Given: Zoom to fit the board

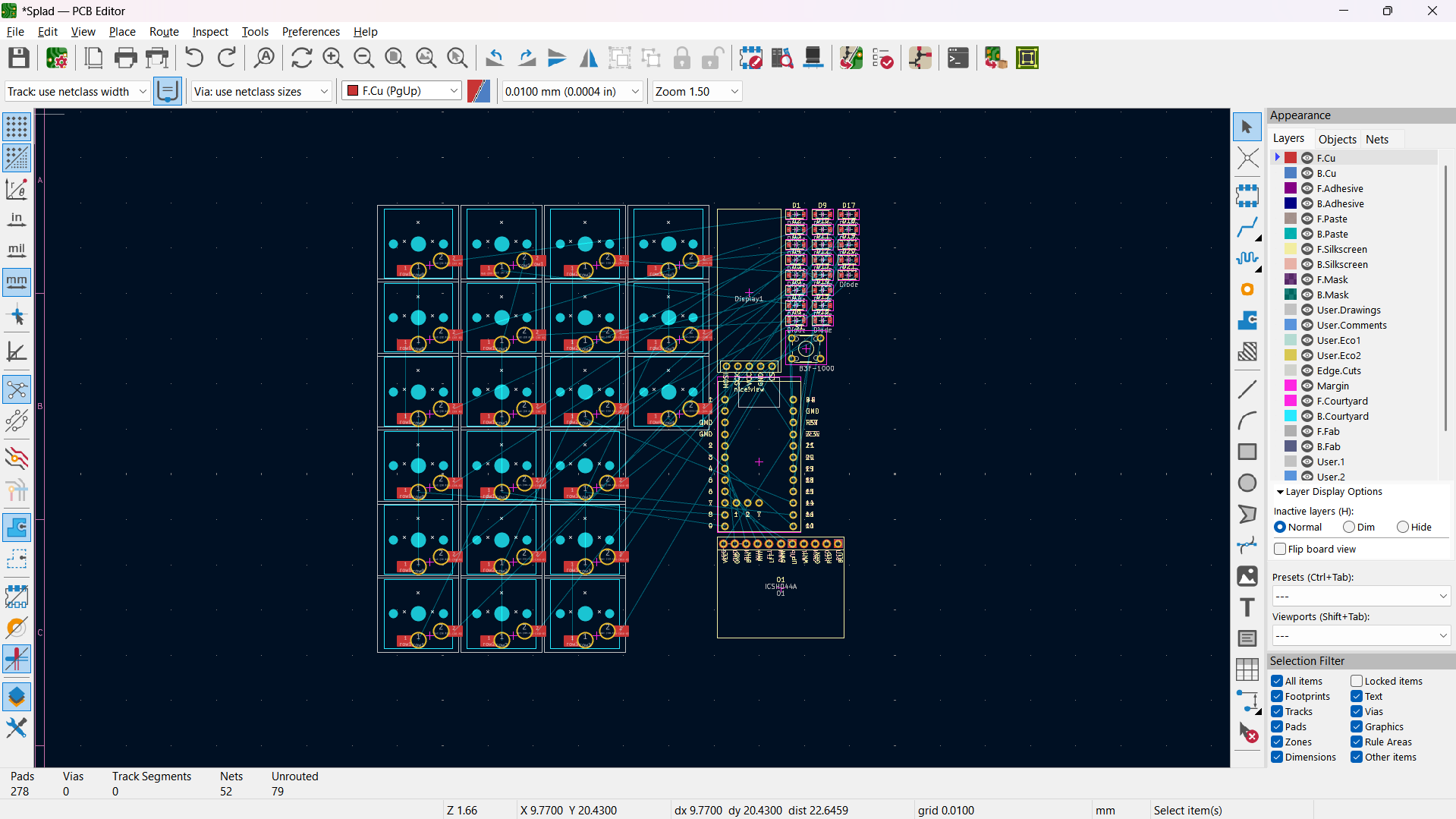Looking at the screenshot, I should (x=395, y=58).
